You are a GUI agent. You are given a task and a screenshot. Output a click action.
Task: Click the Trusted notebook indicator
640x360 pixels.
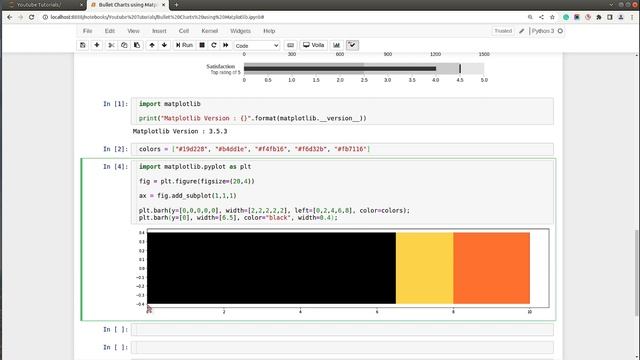(503, 31)
